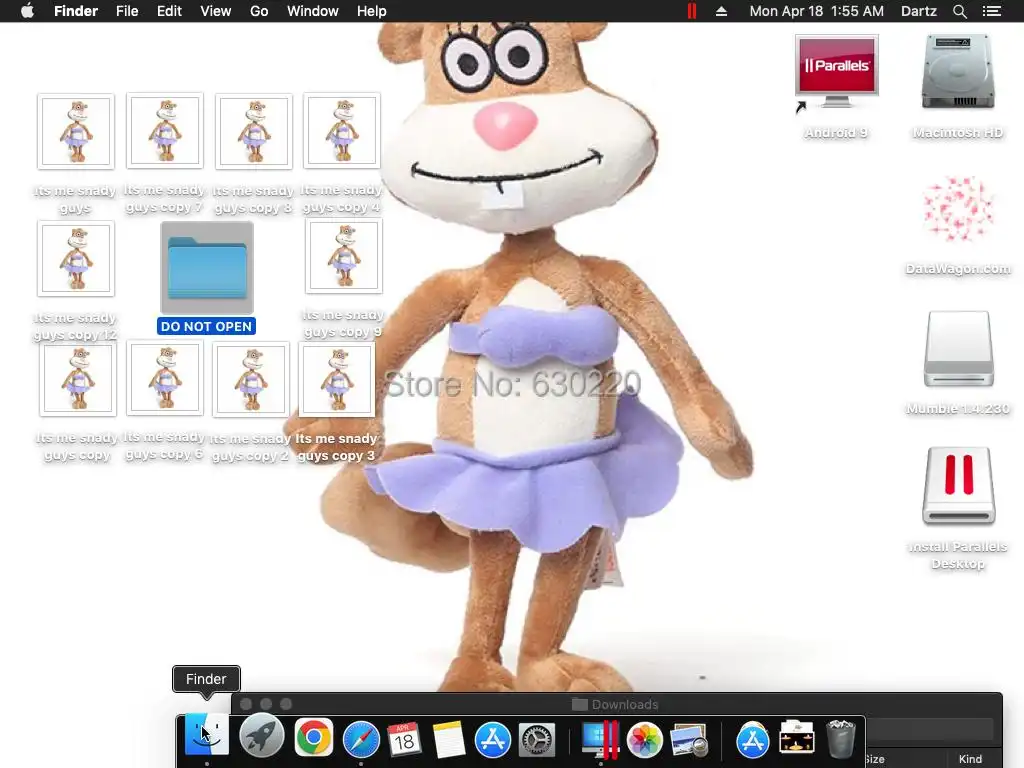1024x768 pixels.
Task: Open the Trash in Dock
Action: [x=840, y=739]
